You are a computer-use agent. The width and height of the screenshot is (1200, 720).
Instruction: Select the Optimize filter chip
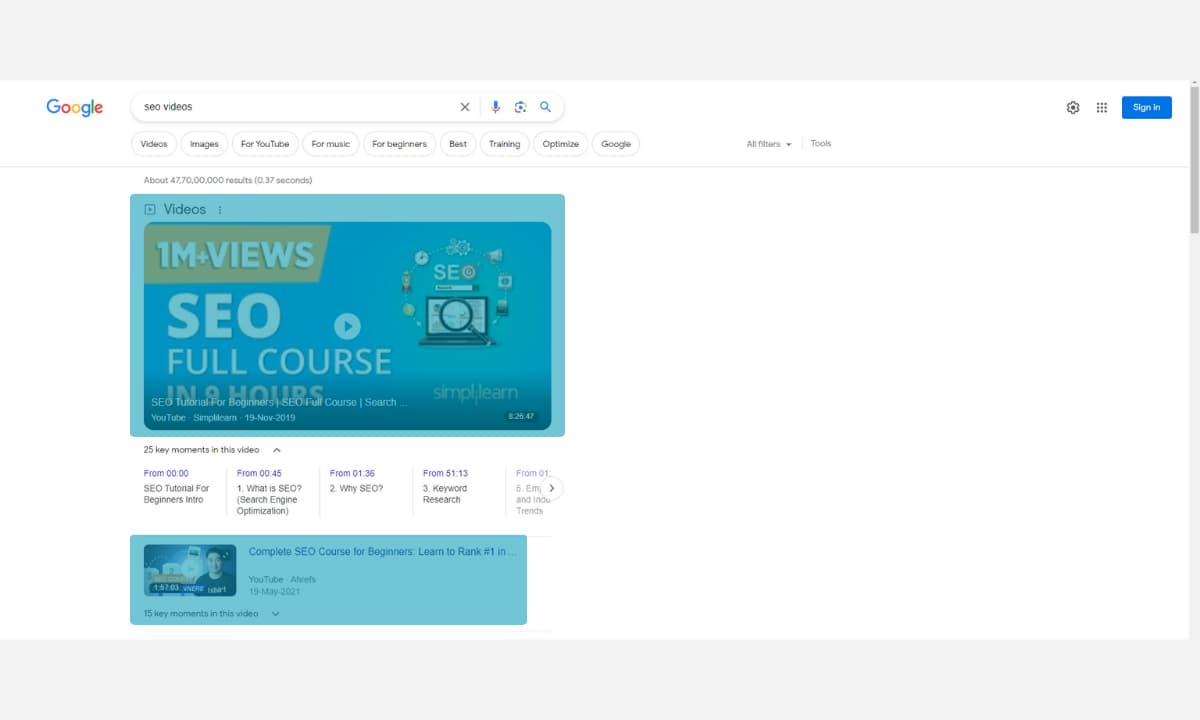pos(561,144)
